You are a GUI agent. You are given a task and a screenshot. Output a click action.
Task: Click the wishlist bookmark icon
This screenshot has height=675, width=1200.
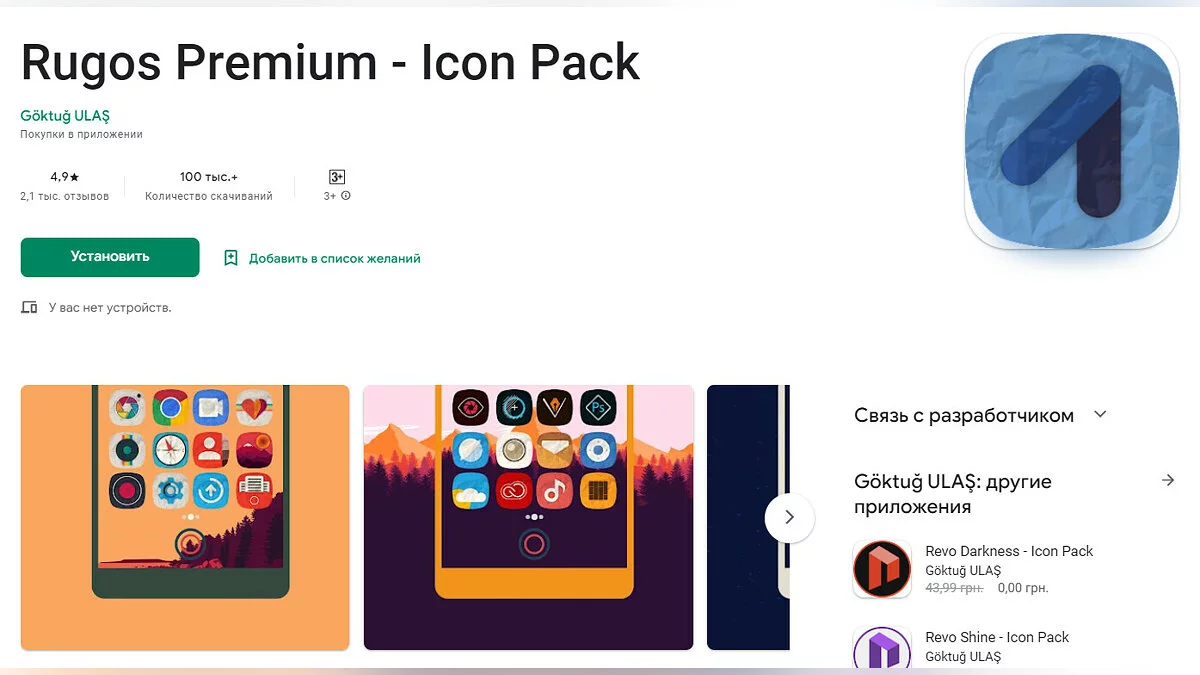231,258
